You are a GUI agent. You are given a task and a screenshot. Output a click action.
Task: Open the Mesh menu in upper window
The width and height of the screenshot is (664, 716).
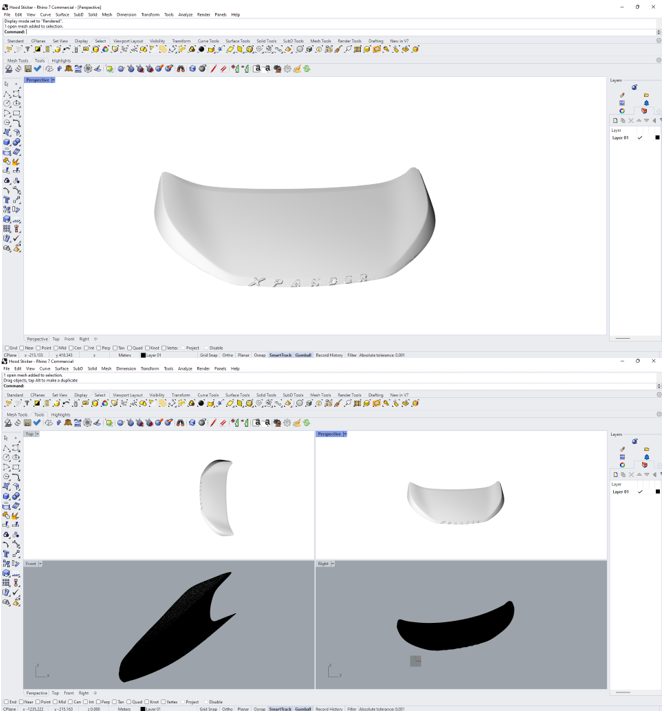point(107,15)
